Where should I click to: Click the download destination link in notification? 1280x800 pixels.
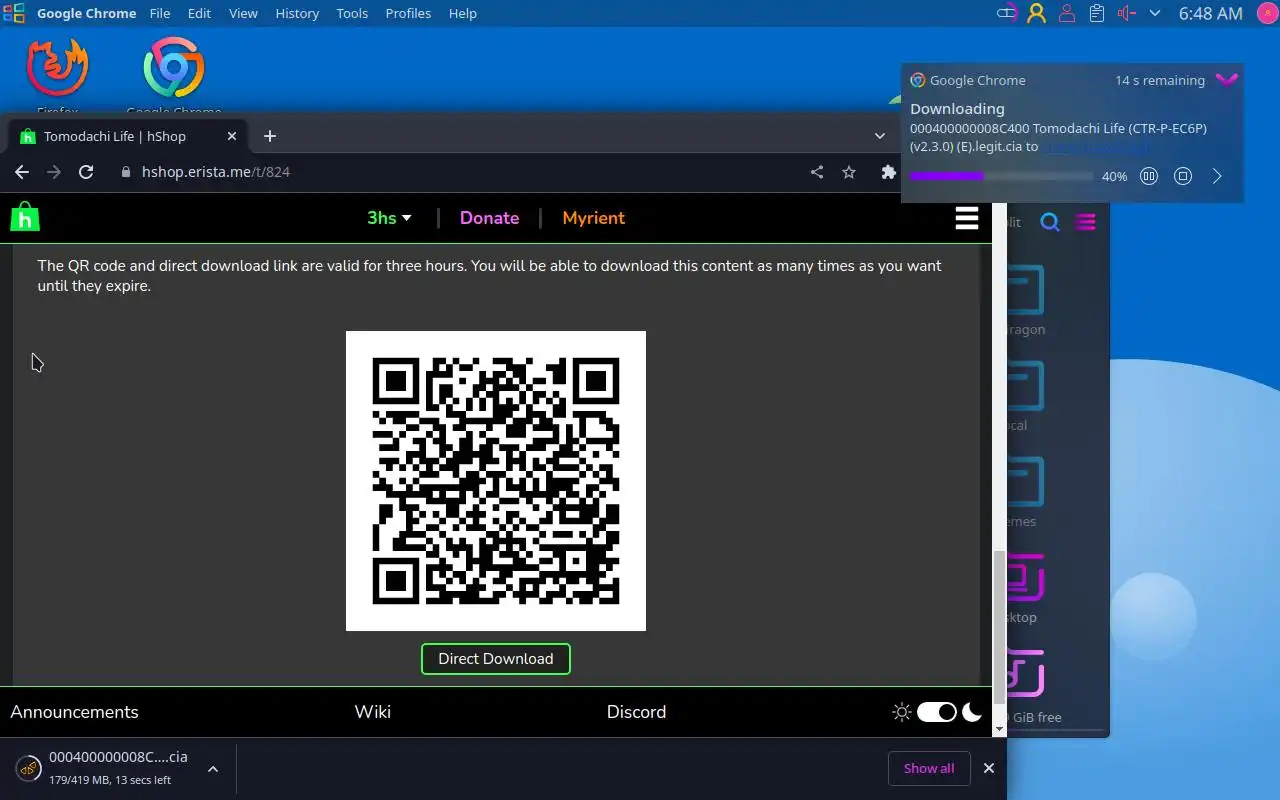click(x=1096, y=147)
